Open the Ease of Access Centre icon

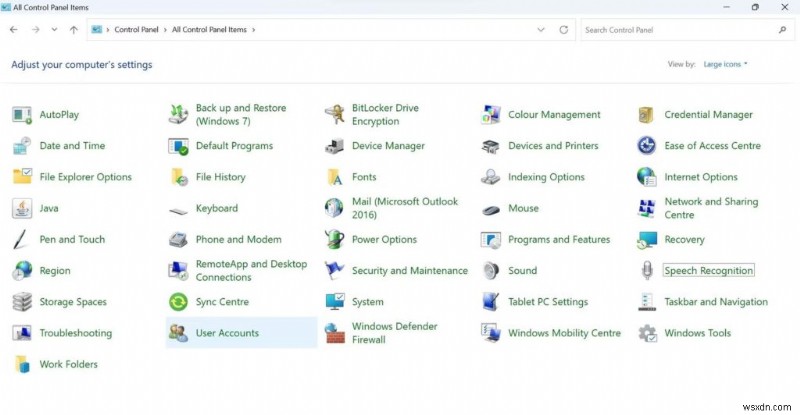click(x=646, y=146)
